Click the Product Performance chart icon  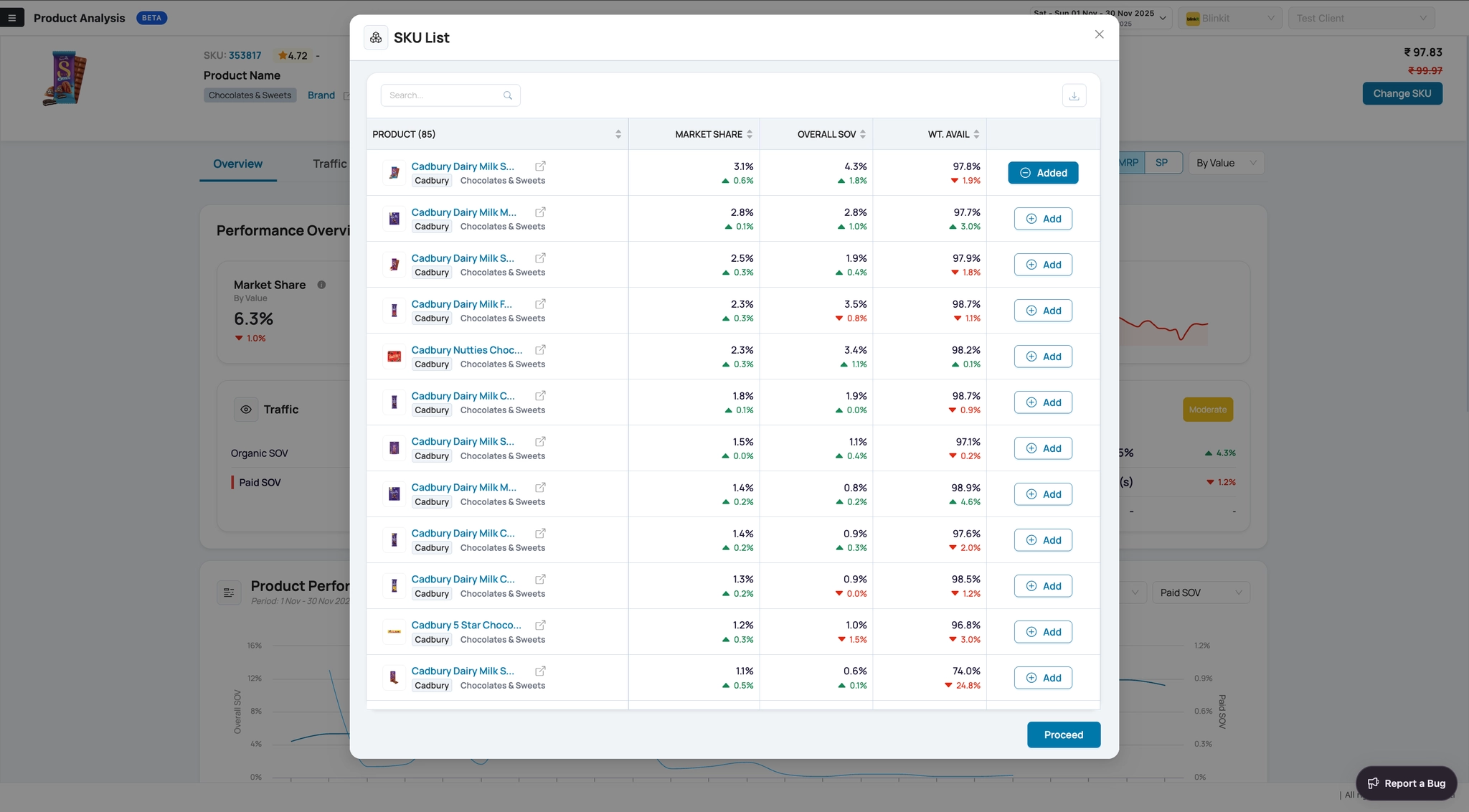[229, 593]
